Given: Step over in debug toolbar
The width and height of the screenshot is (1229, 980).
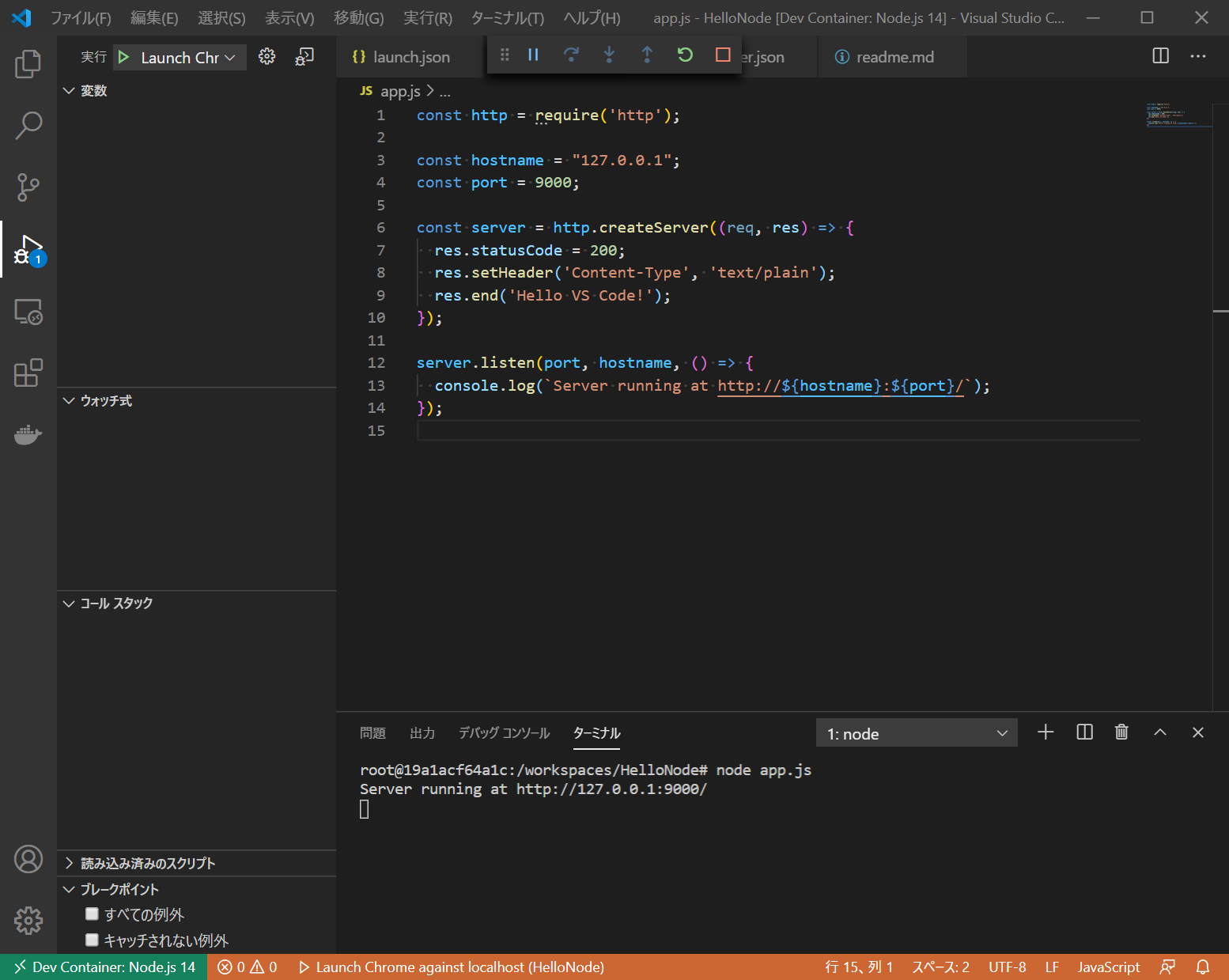Looking at the screenshot, I should (x=571, y=55).
